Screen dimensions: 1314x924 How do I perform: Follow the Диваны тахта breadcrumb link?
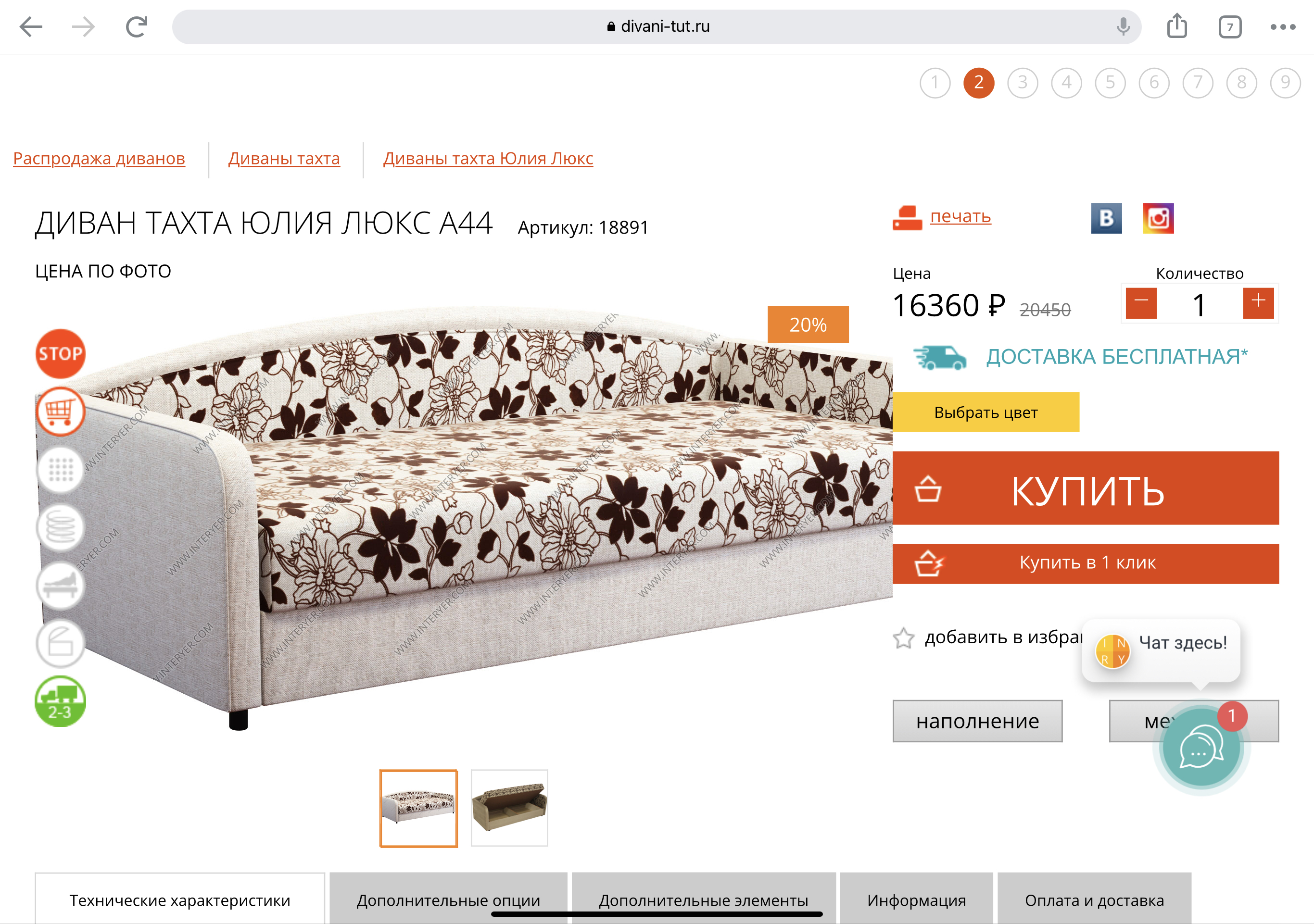(x=284, y=159)
